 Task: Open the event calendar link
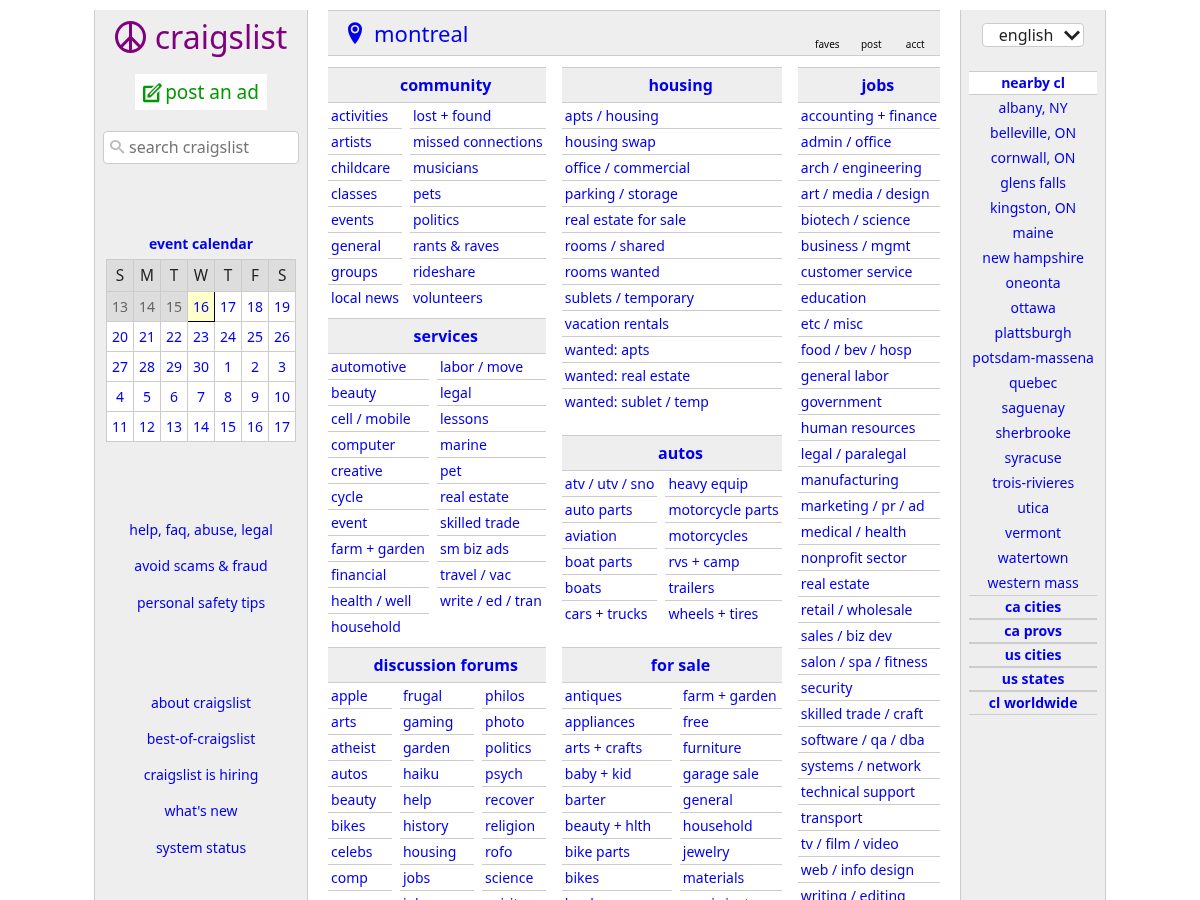pos(201,244)
